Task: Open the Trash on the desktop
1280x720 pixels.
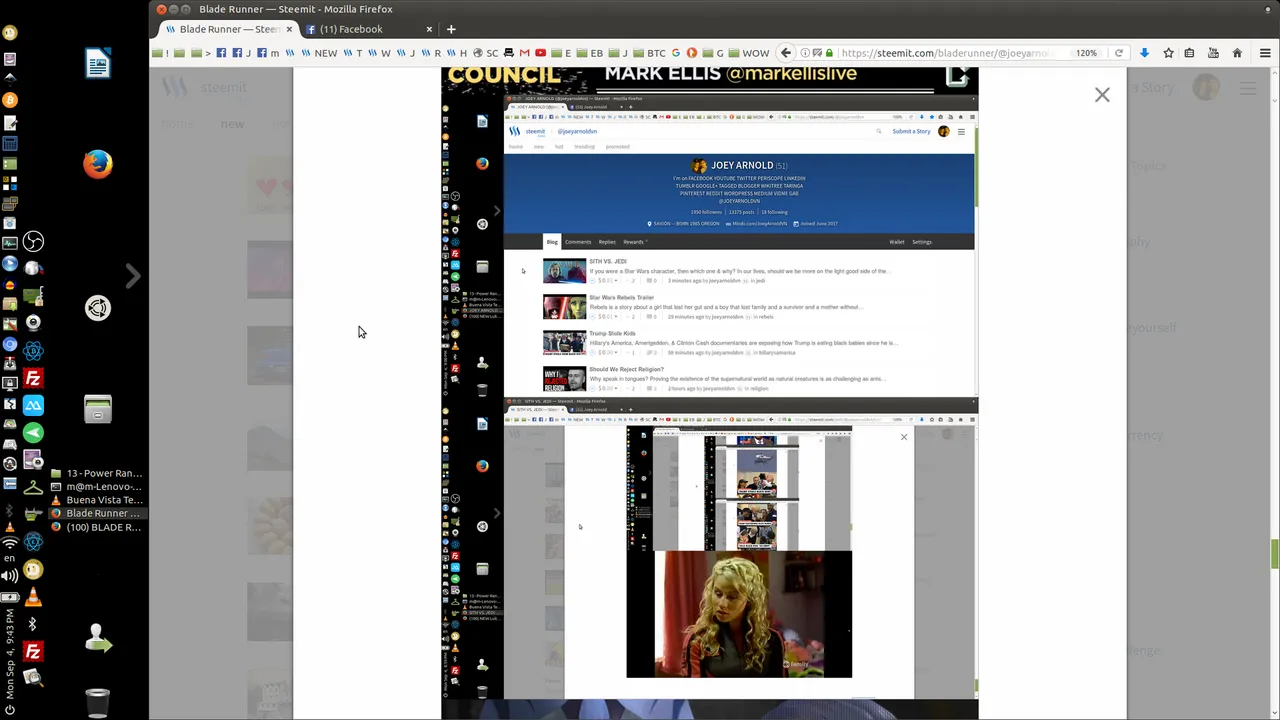Action: pyautogui.click(x=97, y=702)
